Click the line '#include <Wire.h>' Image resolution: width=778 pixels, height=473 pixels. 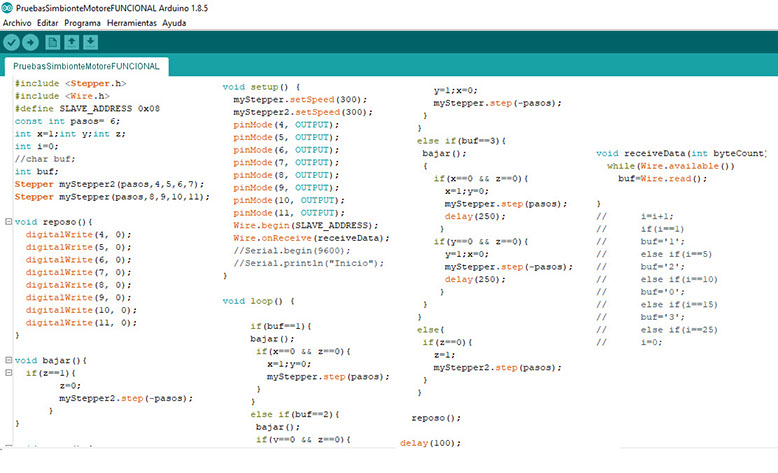[x=62, y=96]
